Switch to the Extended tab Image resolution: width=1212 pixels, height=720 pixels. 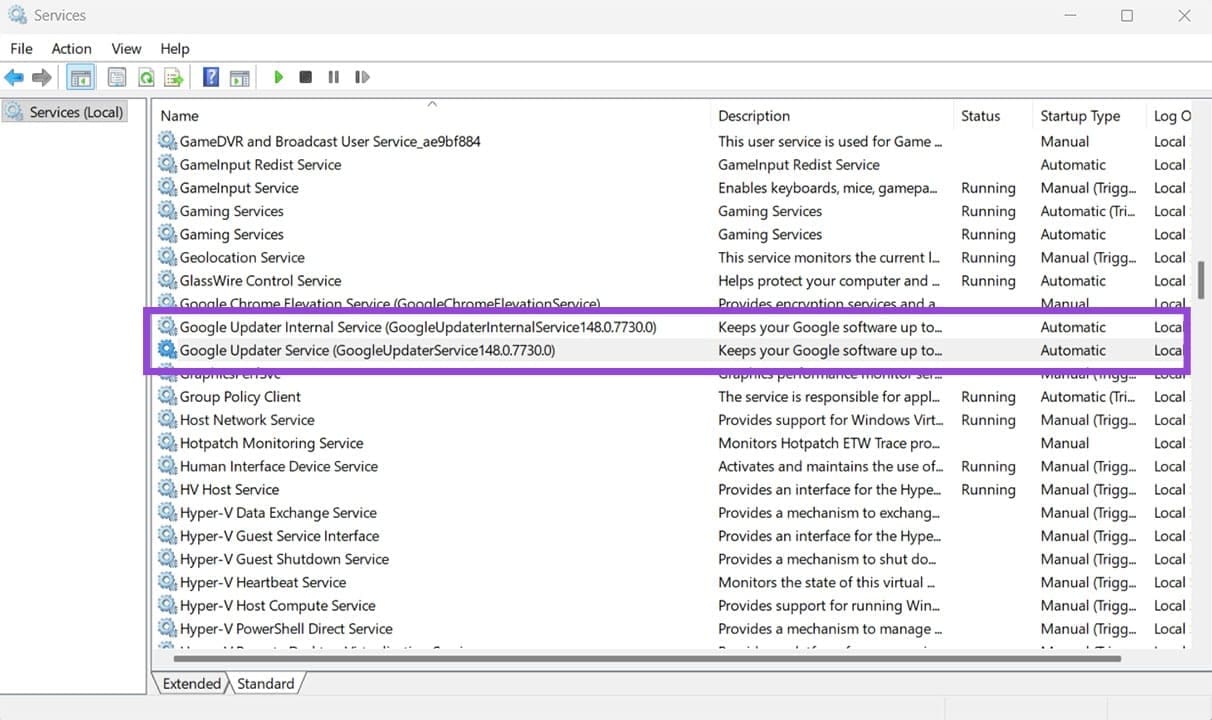point(191,684)
